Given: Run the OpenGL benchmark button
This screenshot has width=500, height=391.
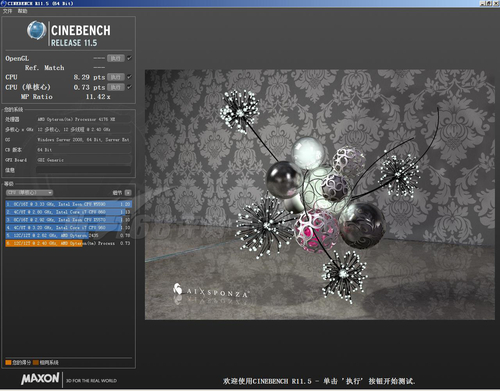Looking at the screenshot, I should pyautogui.click(x=116, y=58).
